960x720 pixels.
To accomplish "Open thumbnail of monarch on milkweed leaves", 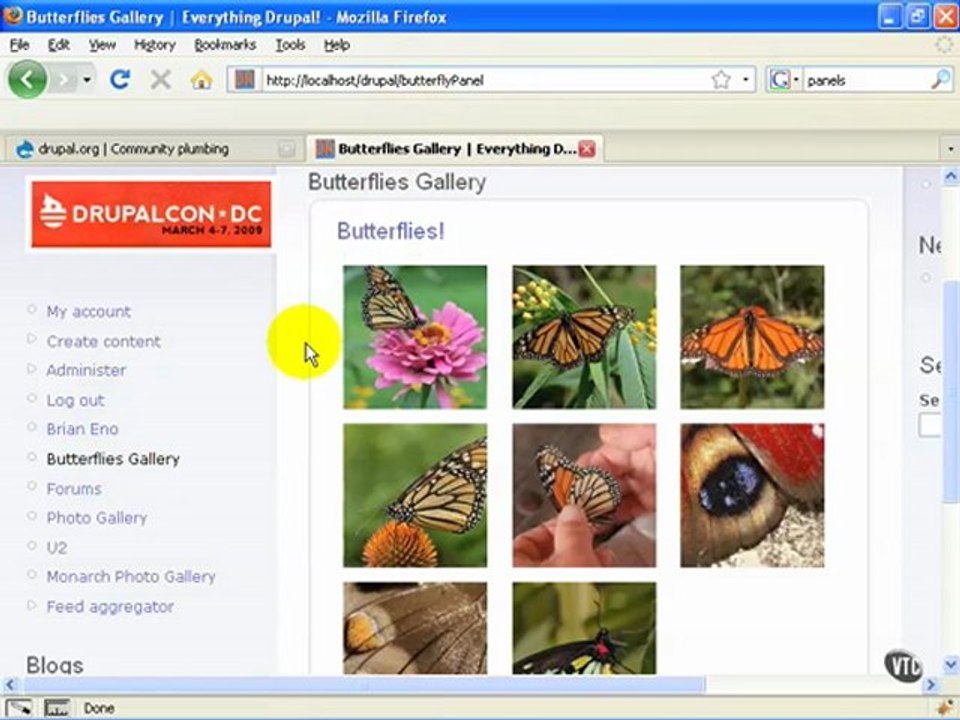I will pos(584,337).
